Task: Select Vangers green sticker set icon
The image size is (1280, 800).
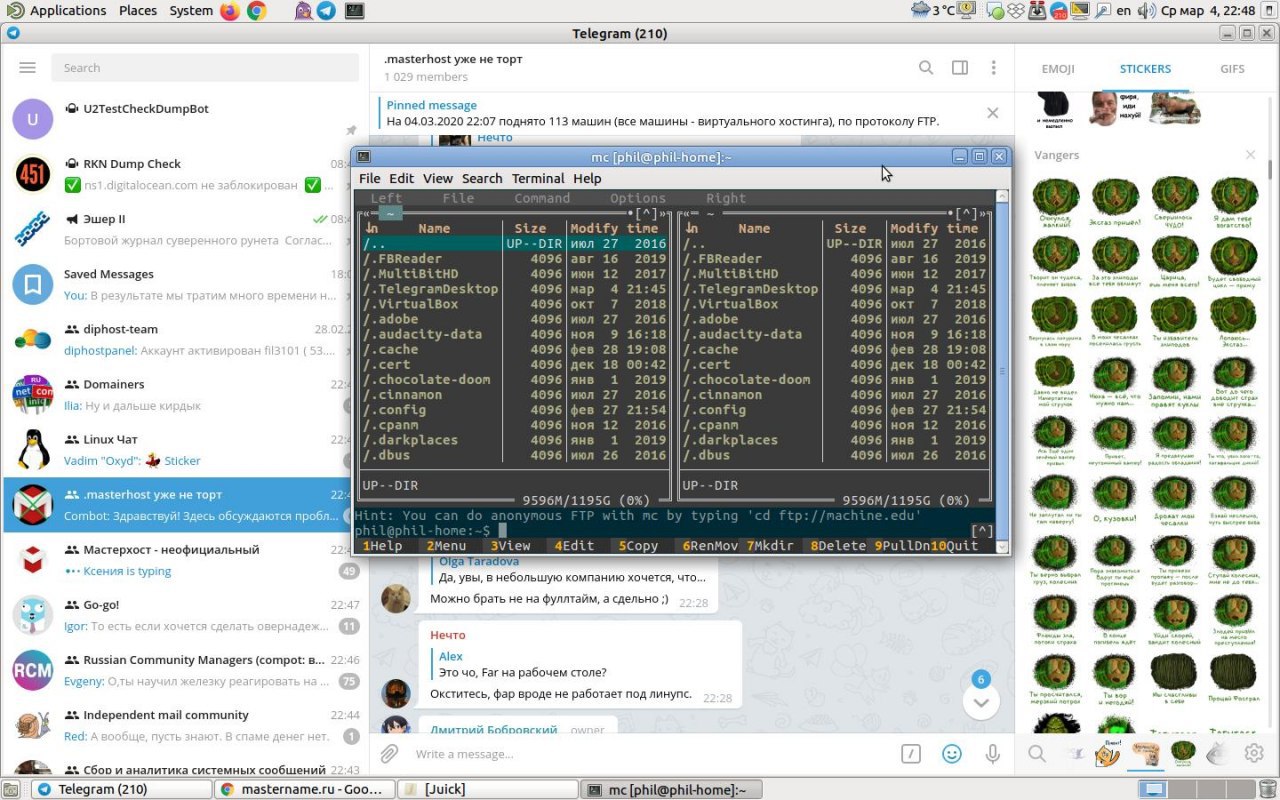Action: 1183,754
